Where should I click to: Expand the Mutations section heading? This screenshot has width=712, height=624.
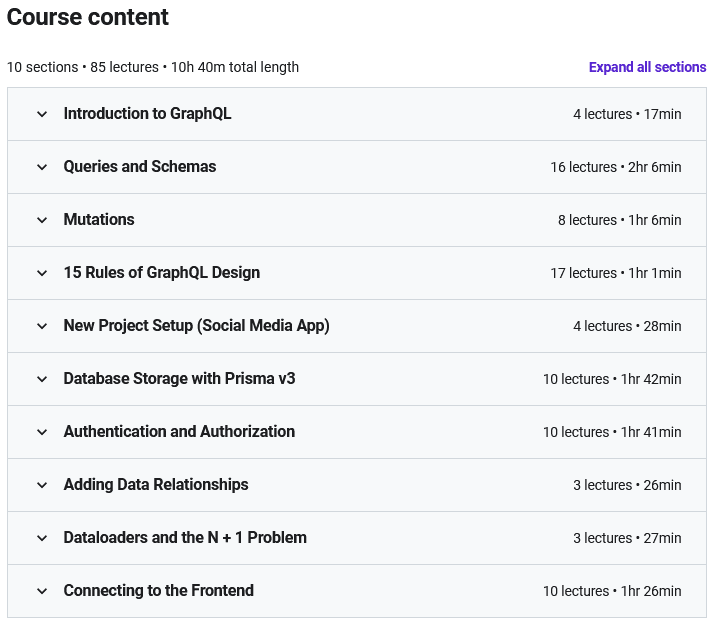99,220
